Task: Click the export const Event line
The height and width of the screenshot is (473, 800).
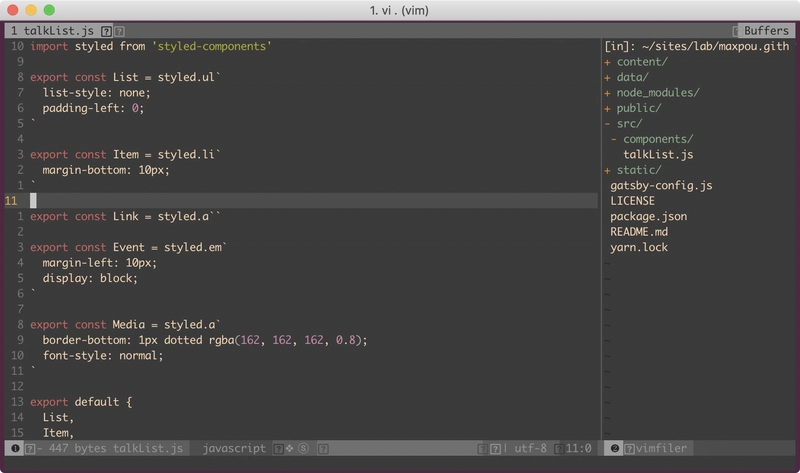Action: click(128, 247)
